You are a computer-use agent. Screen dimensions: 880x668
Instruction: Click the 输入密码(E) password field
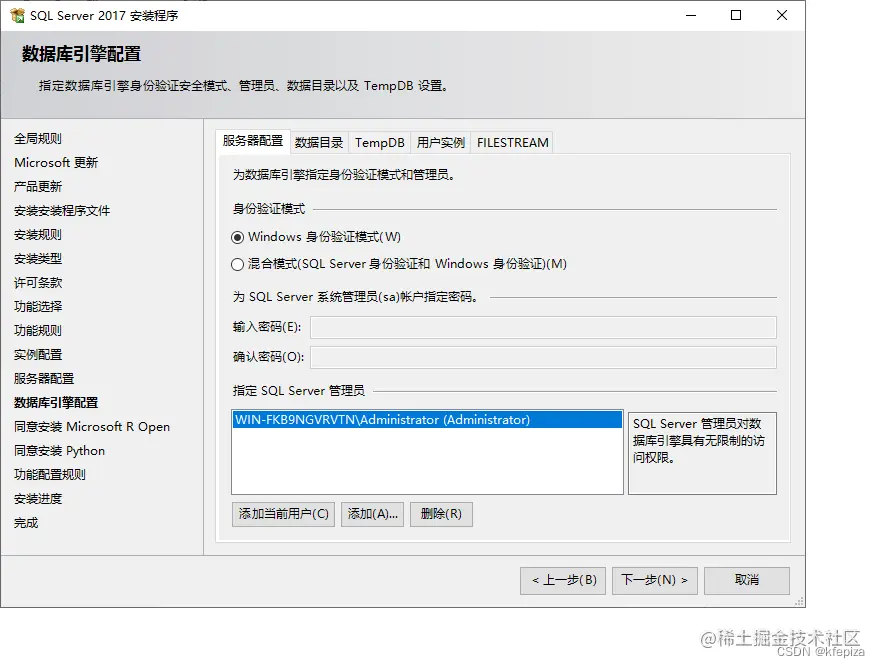(x=546, y=327)
